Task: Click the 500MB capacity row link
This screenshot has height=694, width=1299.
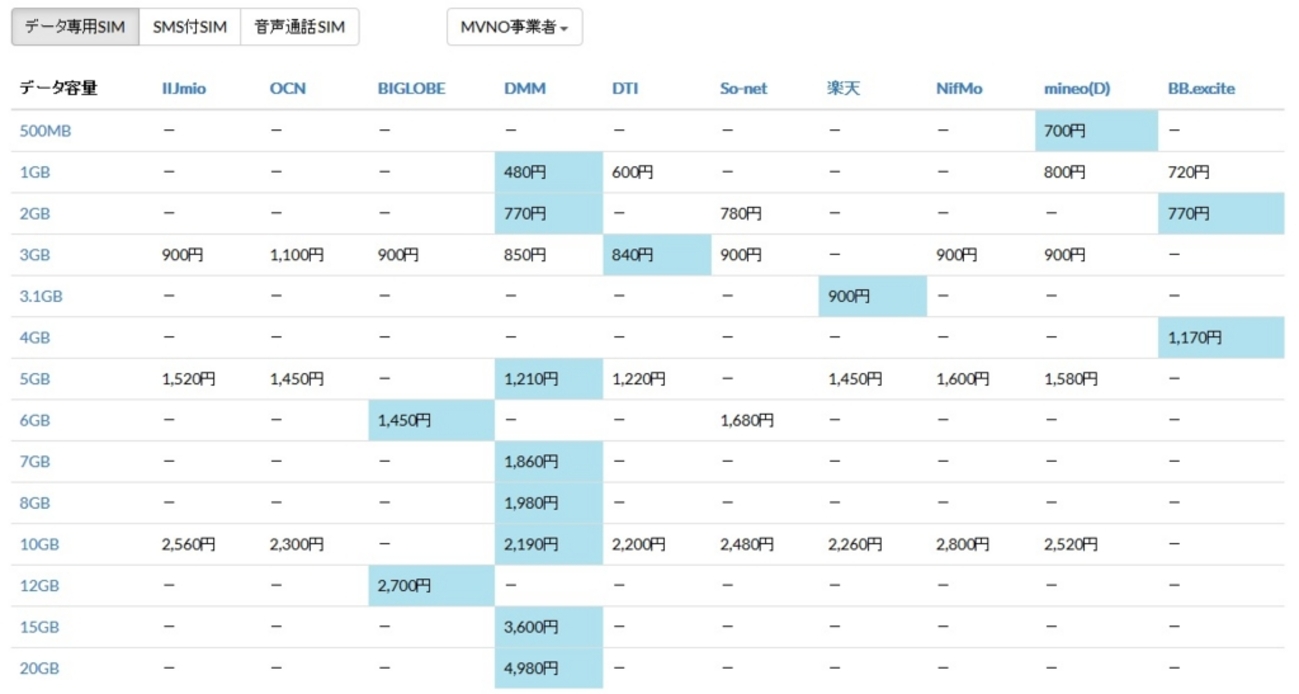Action: pyautogui.click(x=45, y=130)
